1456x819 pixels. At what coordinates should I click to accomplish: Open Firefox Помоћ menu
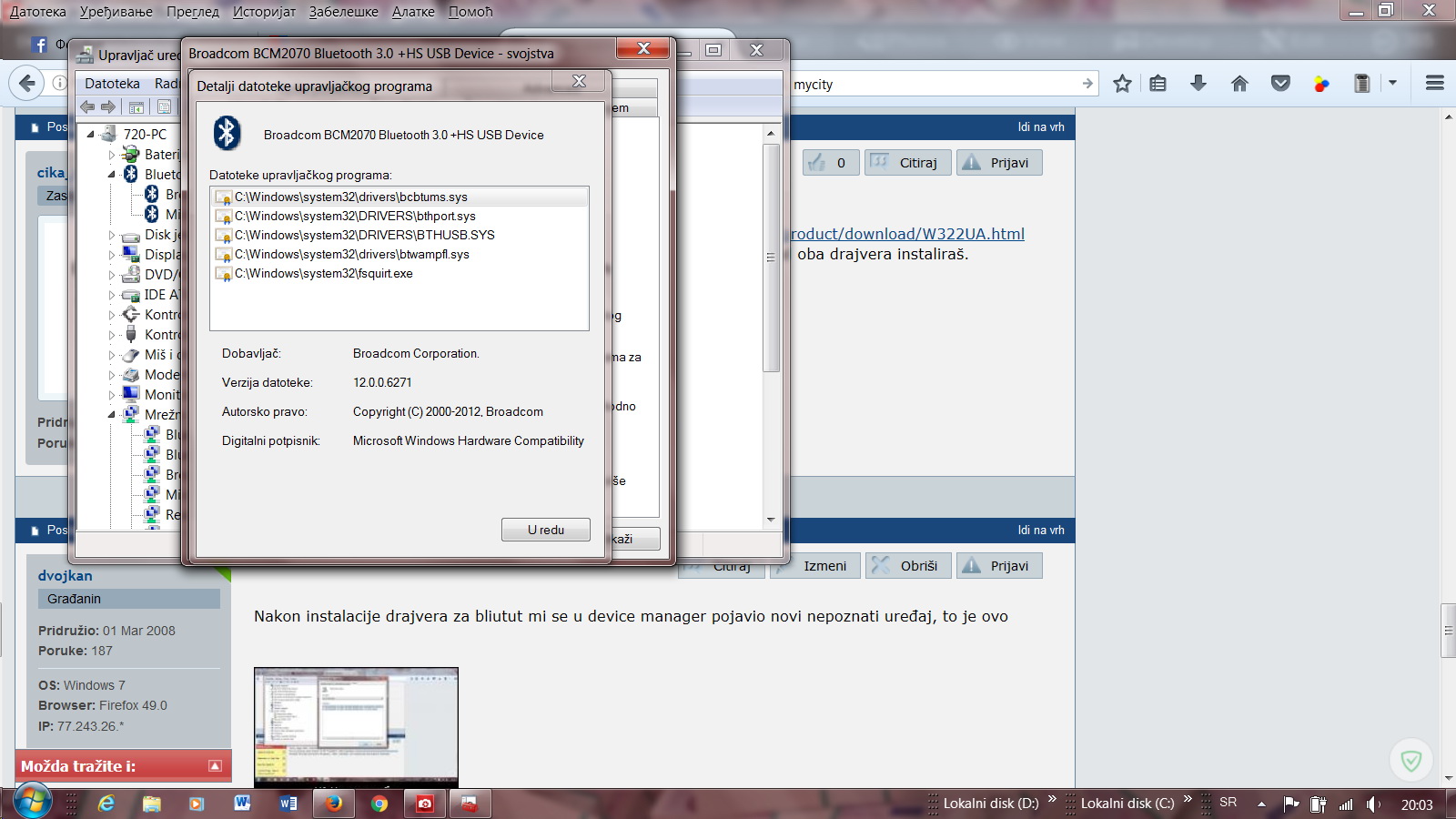[x=470, y=12]
